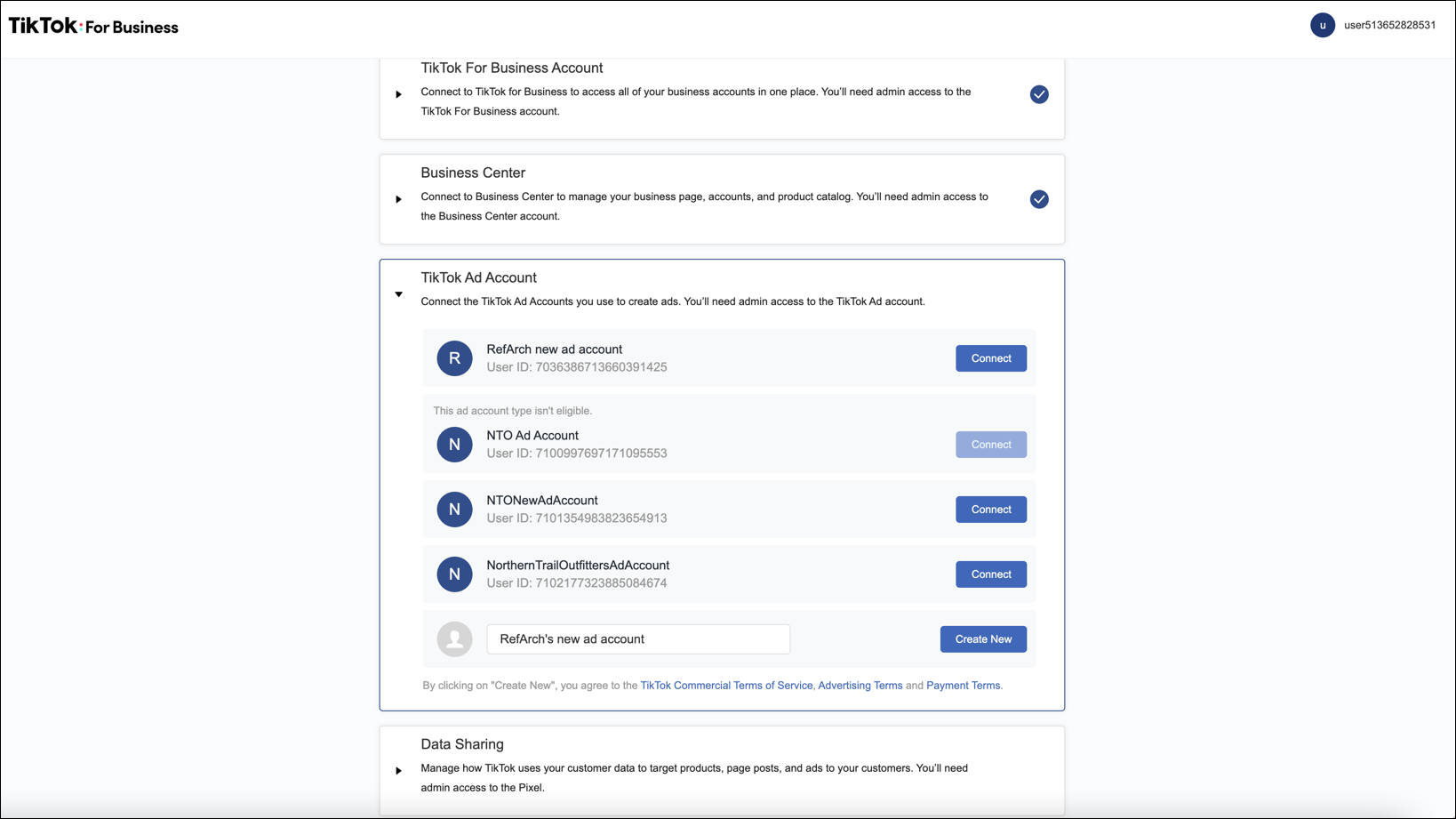This screenshot has height=819, width=1456.
Task: Collapse the TikTok Ad Account section
Action: (x=398, y=293)
